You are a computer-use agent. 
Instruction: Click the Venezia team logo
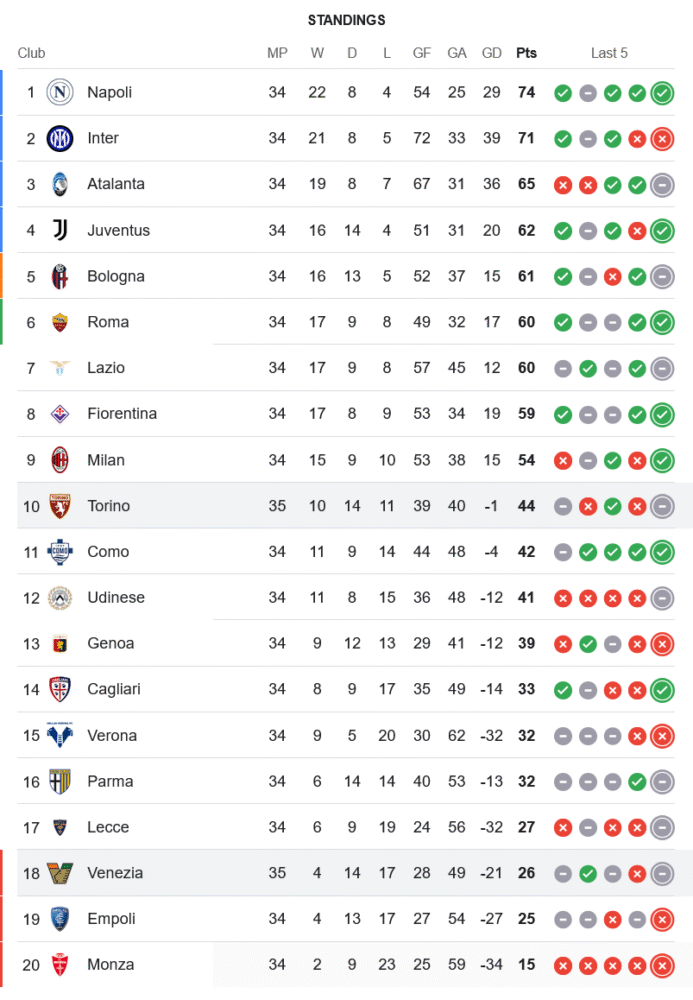[x=60, y=873]
